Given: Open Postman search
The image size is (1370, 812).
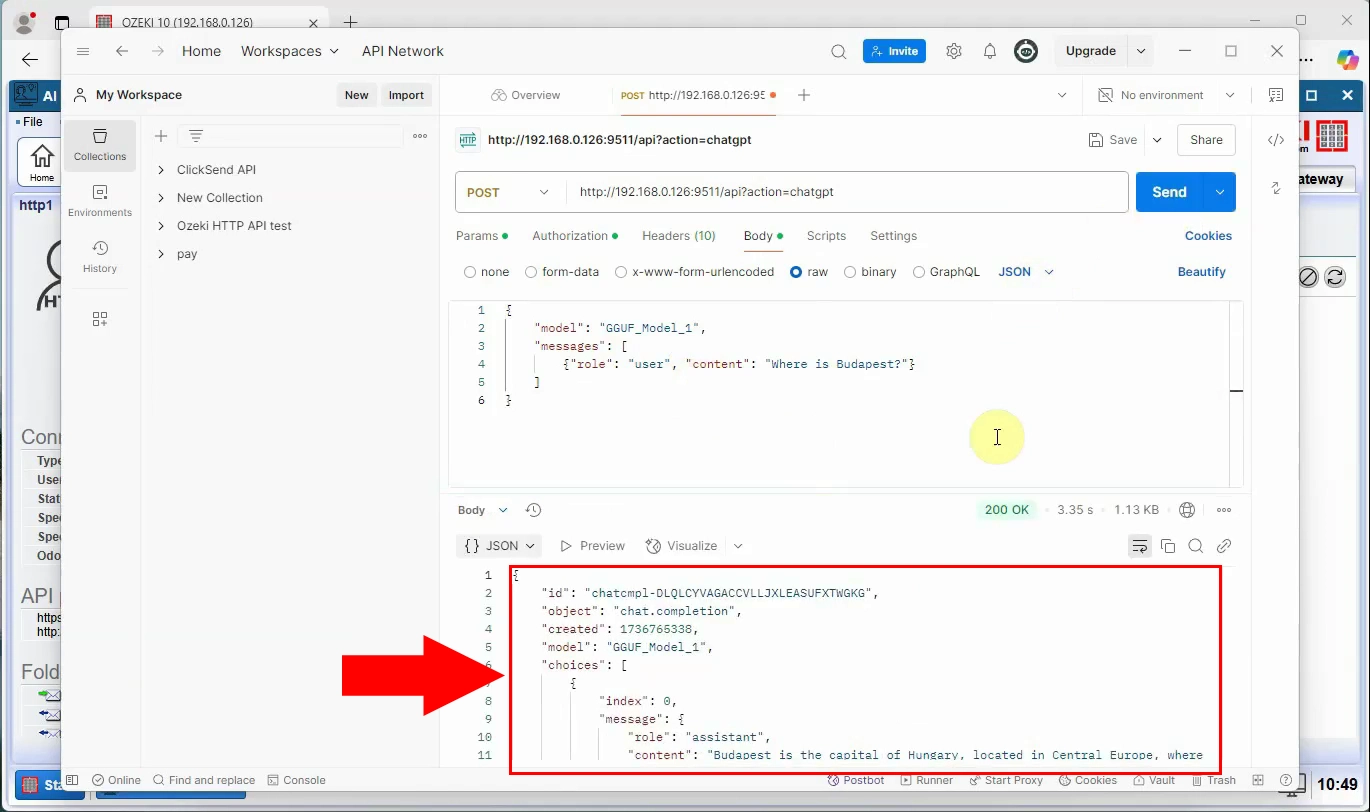Looking at the screenshot, I should click(x=839, y=51).
